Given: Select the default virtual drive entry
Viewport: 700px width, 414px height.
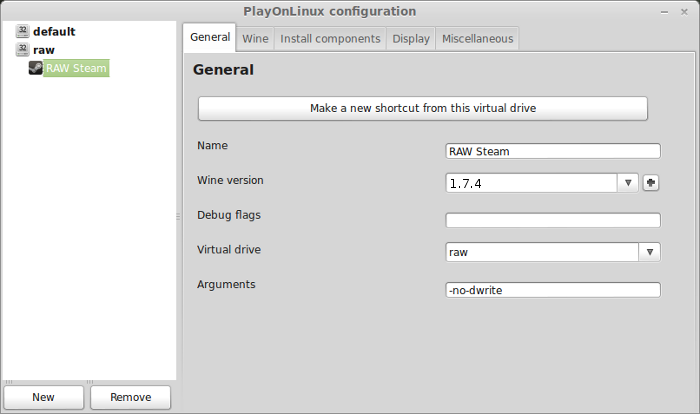Looking at the screenshot, I should pyautogui.click(x=54, y=31).
